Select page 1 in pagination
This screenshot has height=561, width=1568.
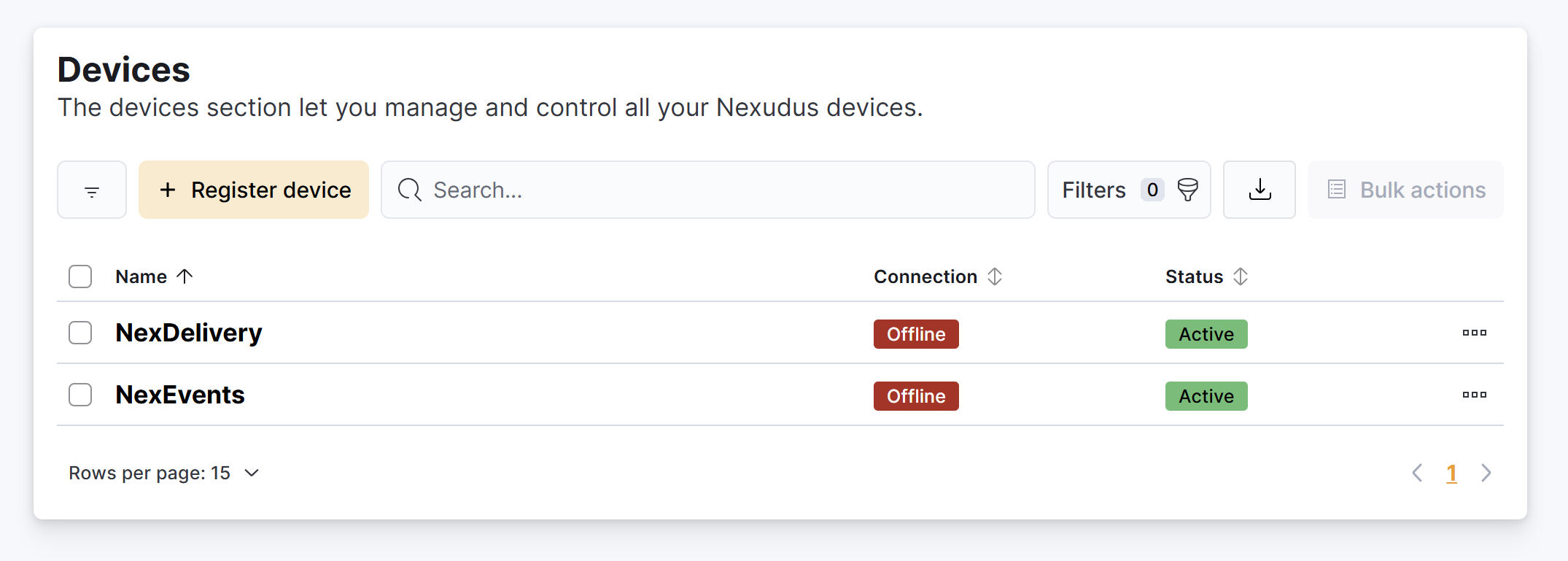pos(1451,473)
